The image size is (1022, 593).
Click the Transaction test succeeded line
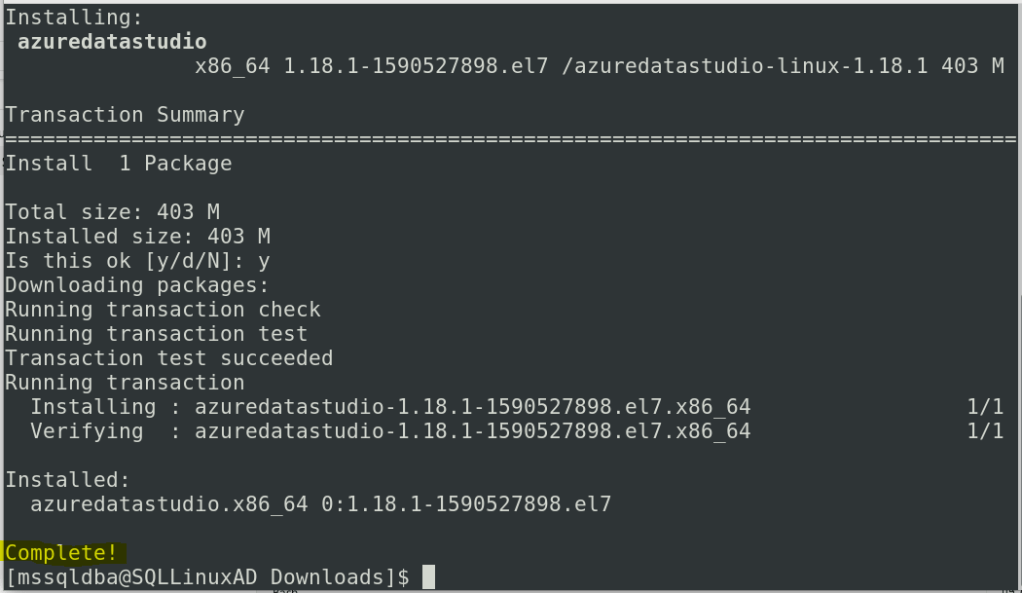(168, 358)
